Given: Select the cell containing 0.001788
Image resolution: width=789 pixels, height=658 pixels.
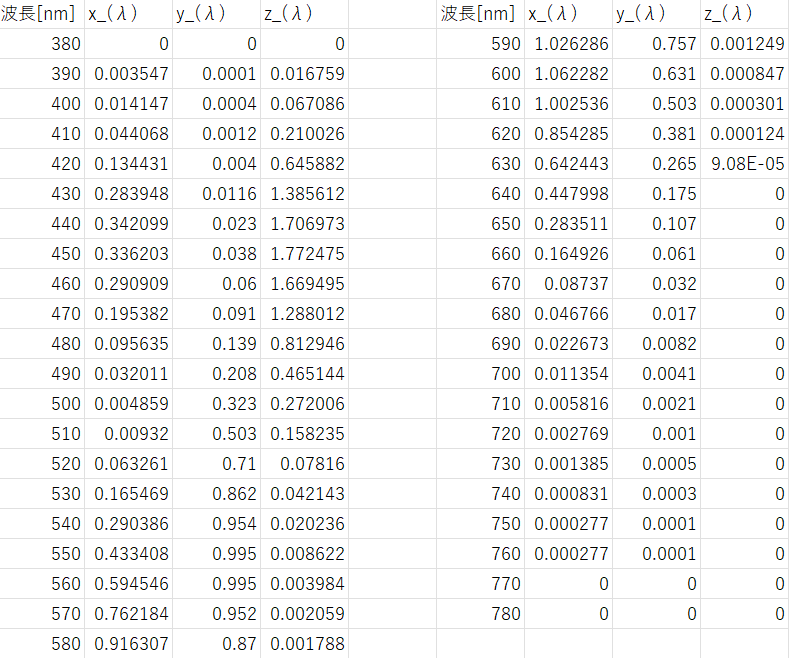Looking at the screenshot, I should 307,644.
